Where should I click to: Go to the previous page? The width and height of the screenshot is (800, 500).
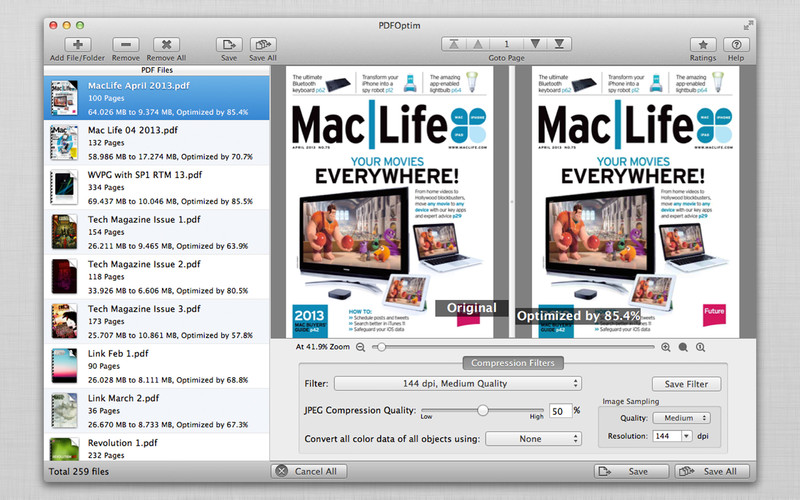pos(478,44)
